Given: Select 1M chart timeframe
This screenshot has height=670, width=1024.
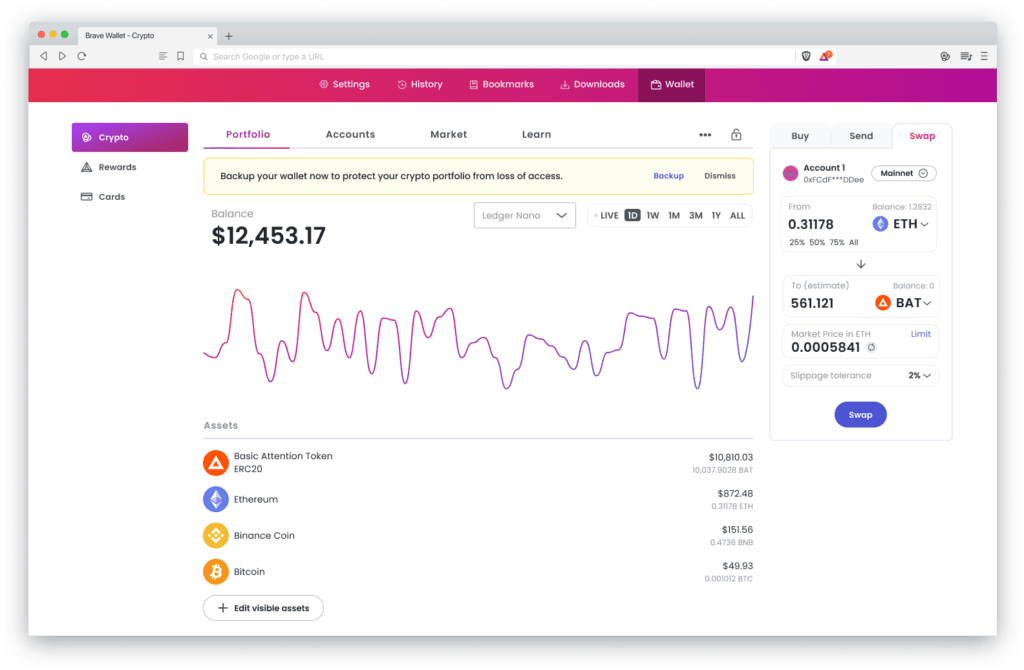Looking at the screenshot, I should [x=674, y=215].
